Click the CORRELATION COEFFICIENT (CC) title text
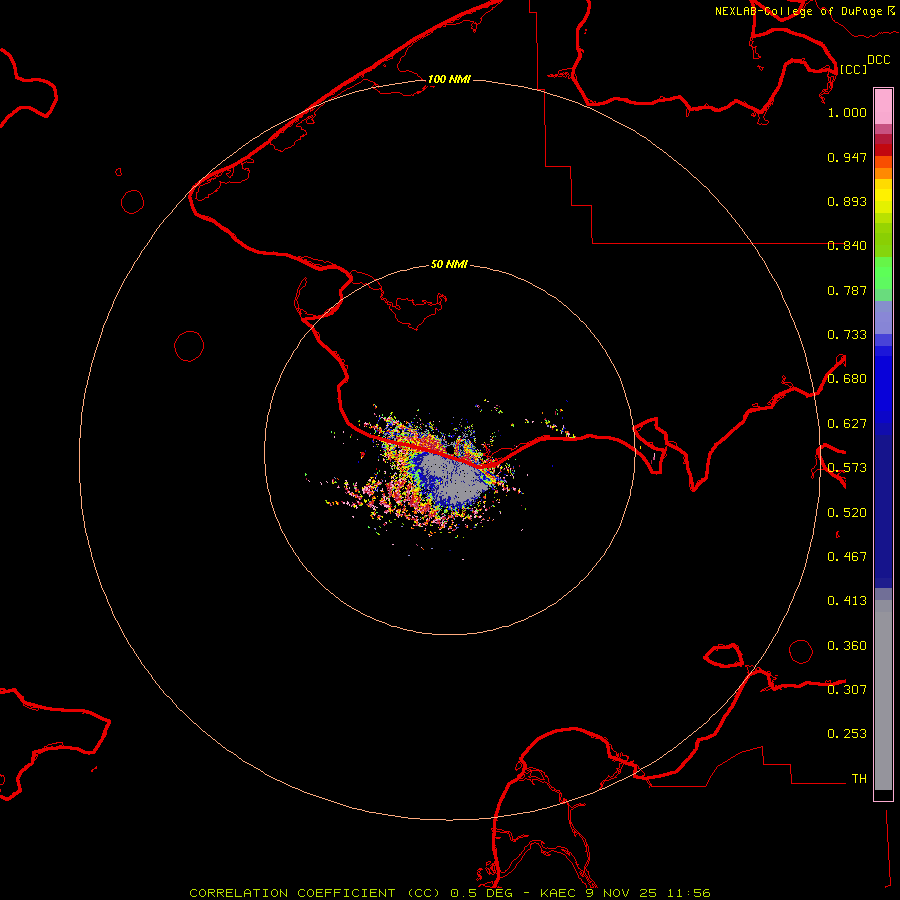 pyautogui.click(x=314, y=893)
